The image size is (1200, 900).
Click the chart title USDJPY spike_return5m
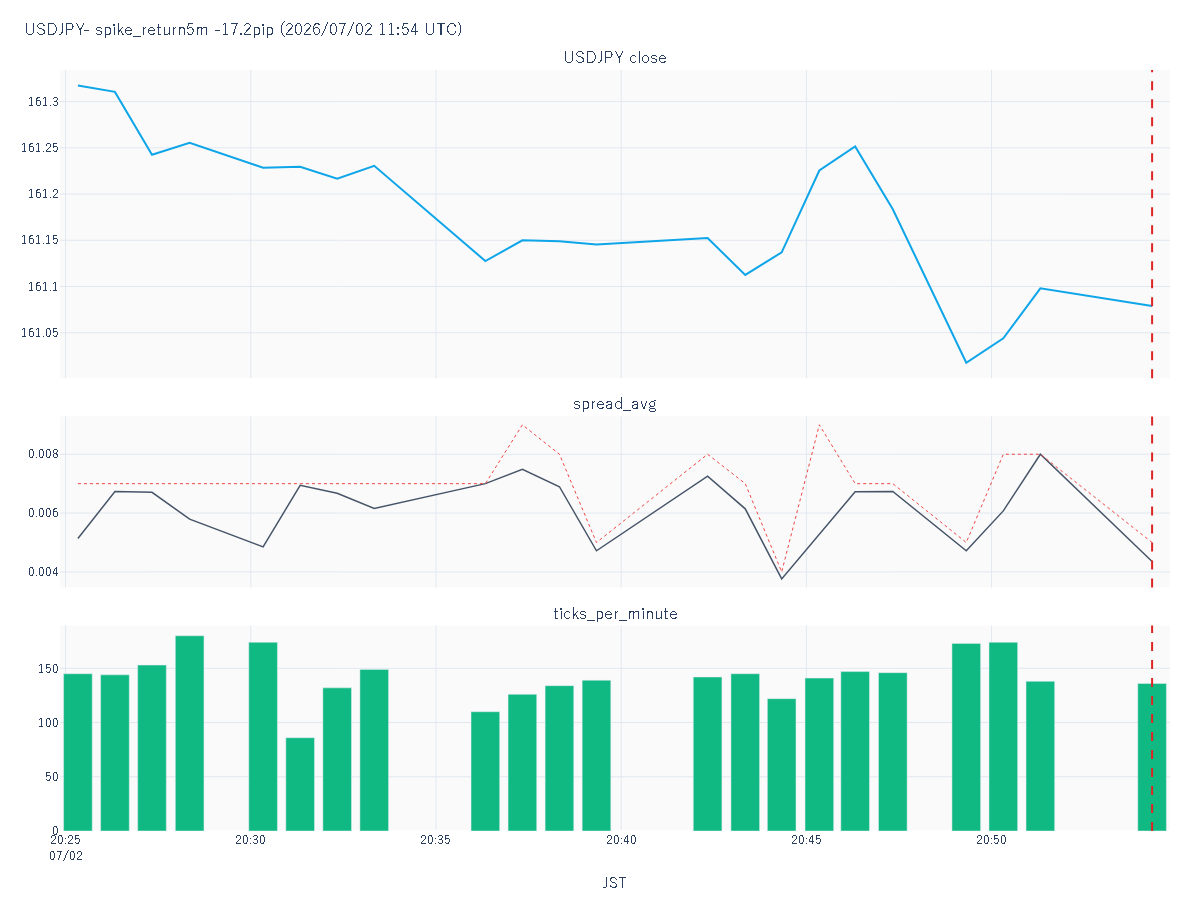click(243, 30)
